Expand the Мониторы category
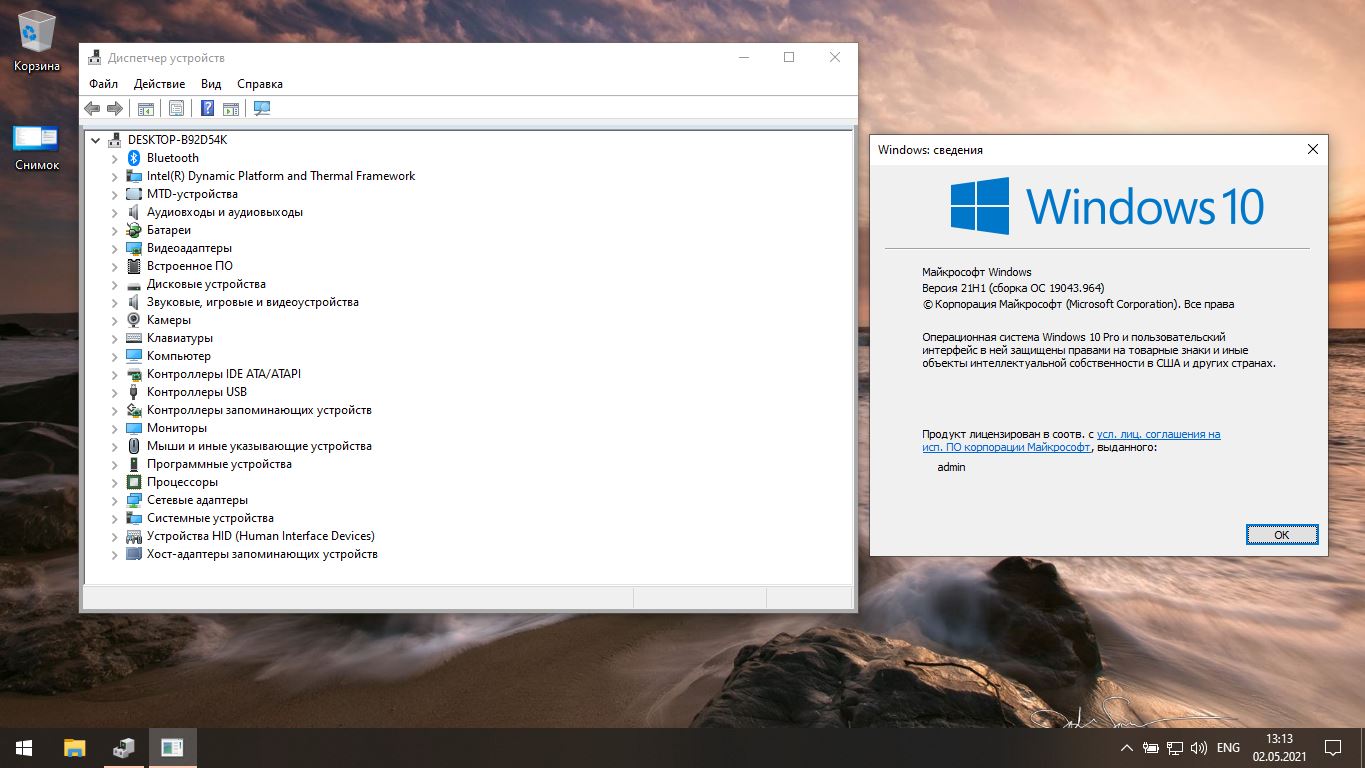 115,428
